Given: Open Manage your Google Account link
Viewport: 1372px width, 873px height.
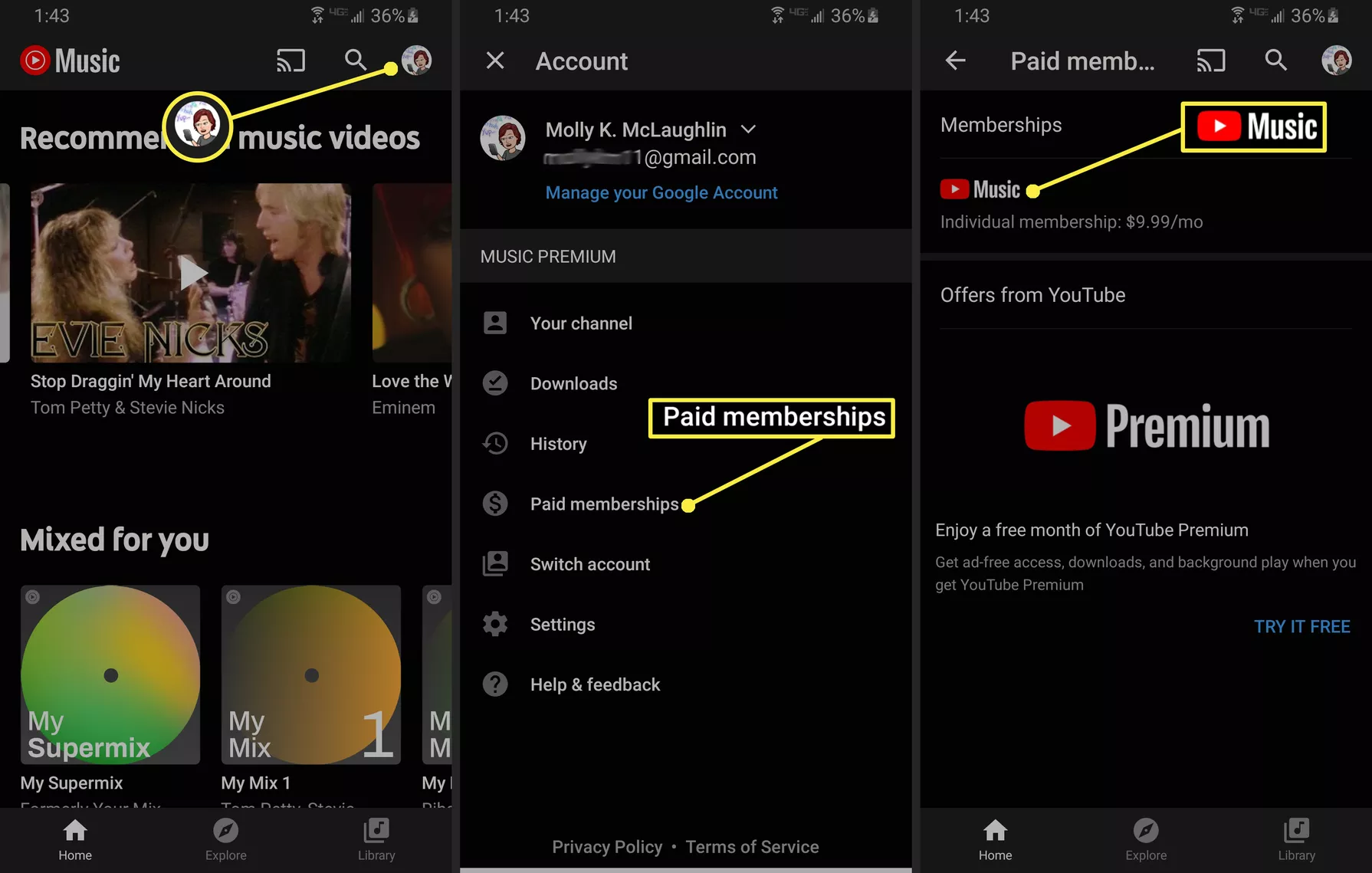Looking at the screenshot, I should pos(661,192).
